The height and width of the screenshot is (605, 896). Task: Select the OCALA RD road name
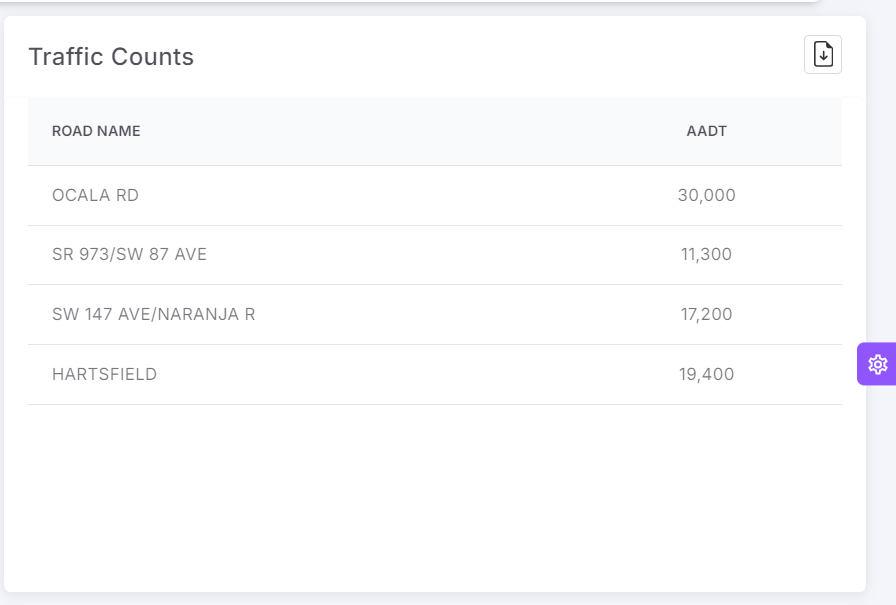[x=95, y=195]
